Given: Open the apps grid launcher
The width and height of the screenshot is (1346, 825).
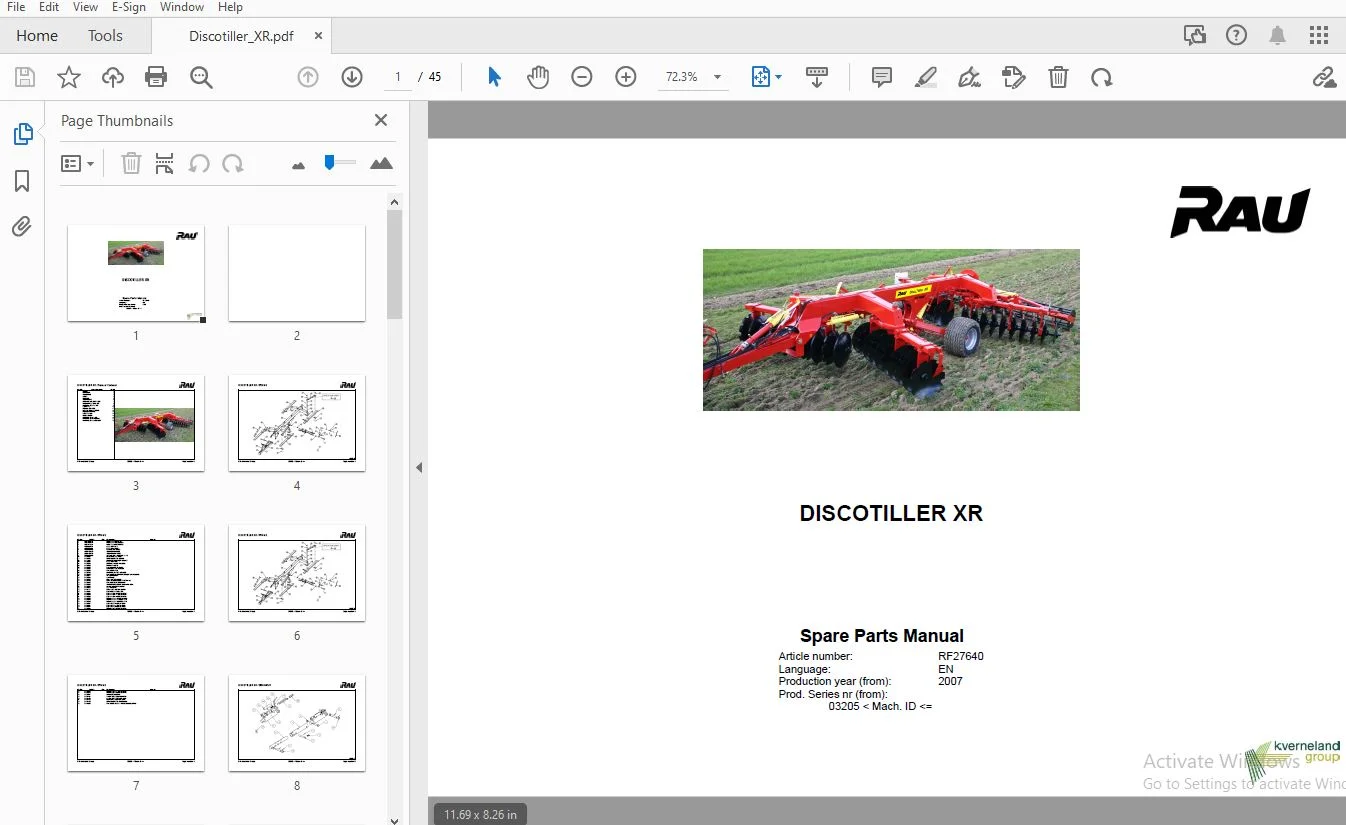Looking at the screenshot, I should tap(1319, 36).
